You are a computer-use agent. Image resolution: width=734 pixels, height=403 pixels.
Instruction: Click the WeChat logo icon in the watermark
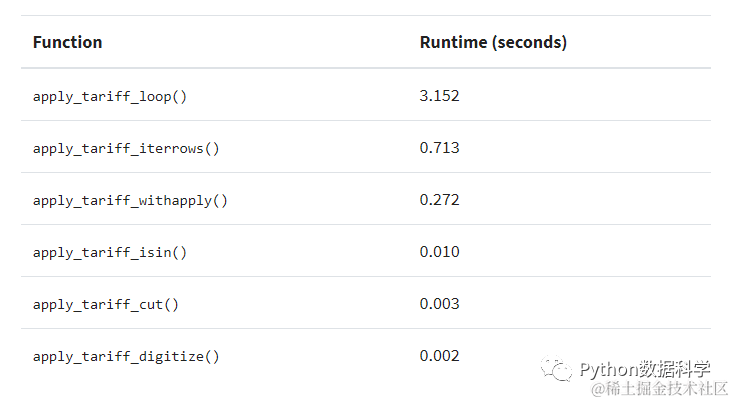tap(557, 369)
